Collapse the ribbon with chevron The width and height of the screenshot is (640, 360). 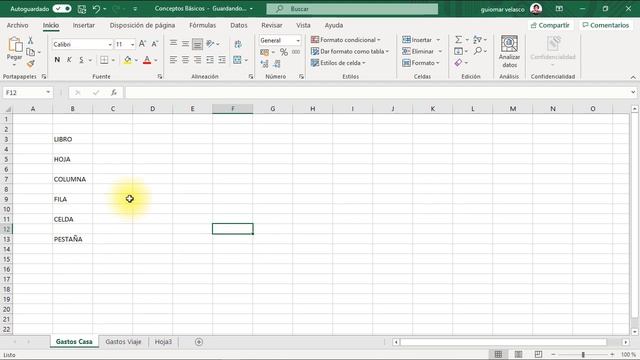click(633, 77)
